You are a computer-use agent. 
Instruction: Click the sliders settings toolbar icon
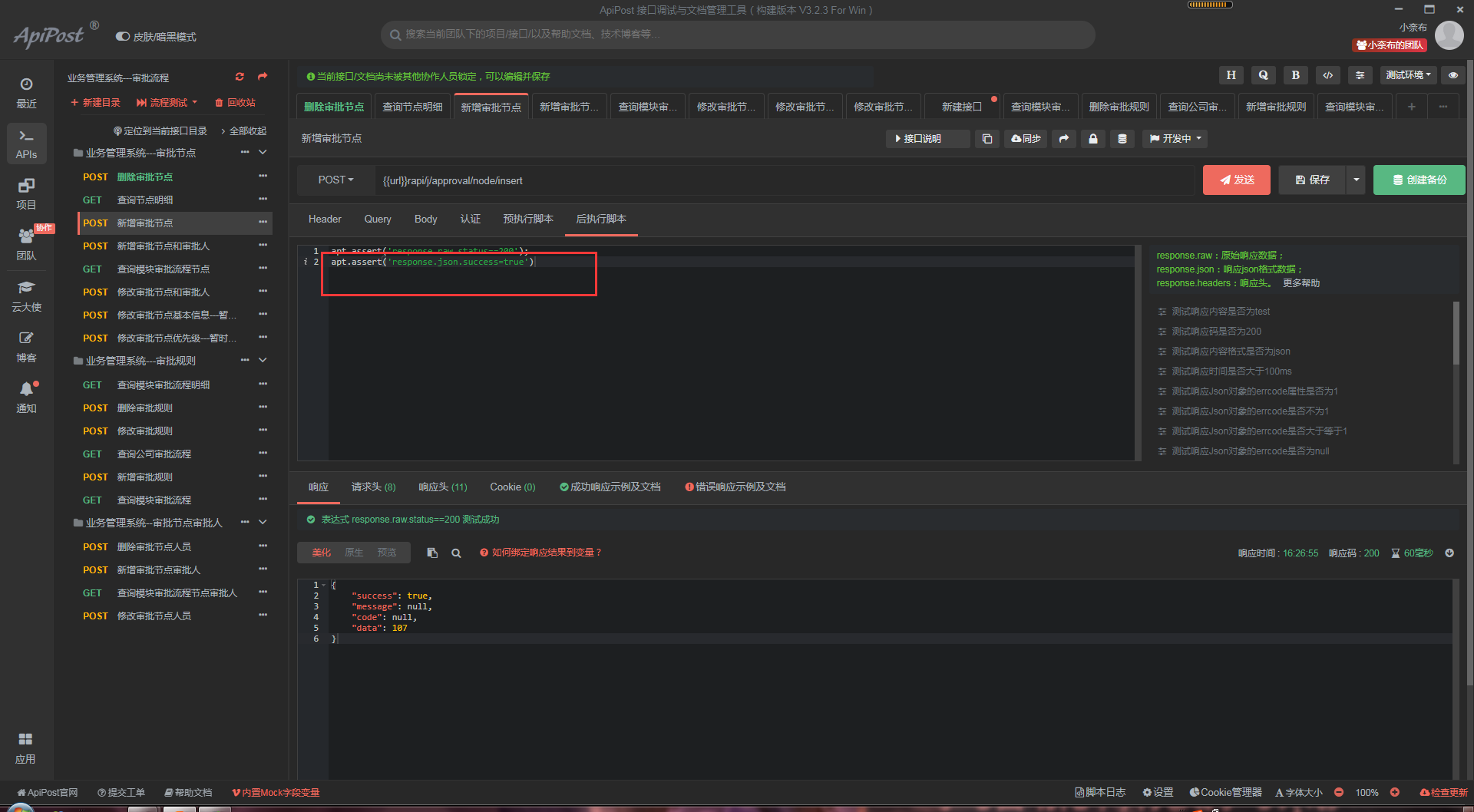[x=1360, y=75]
